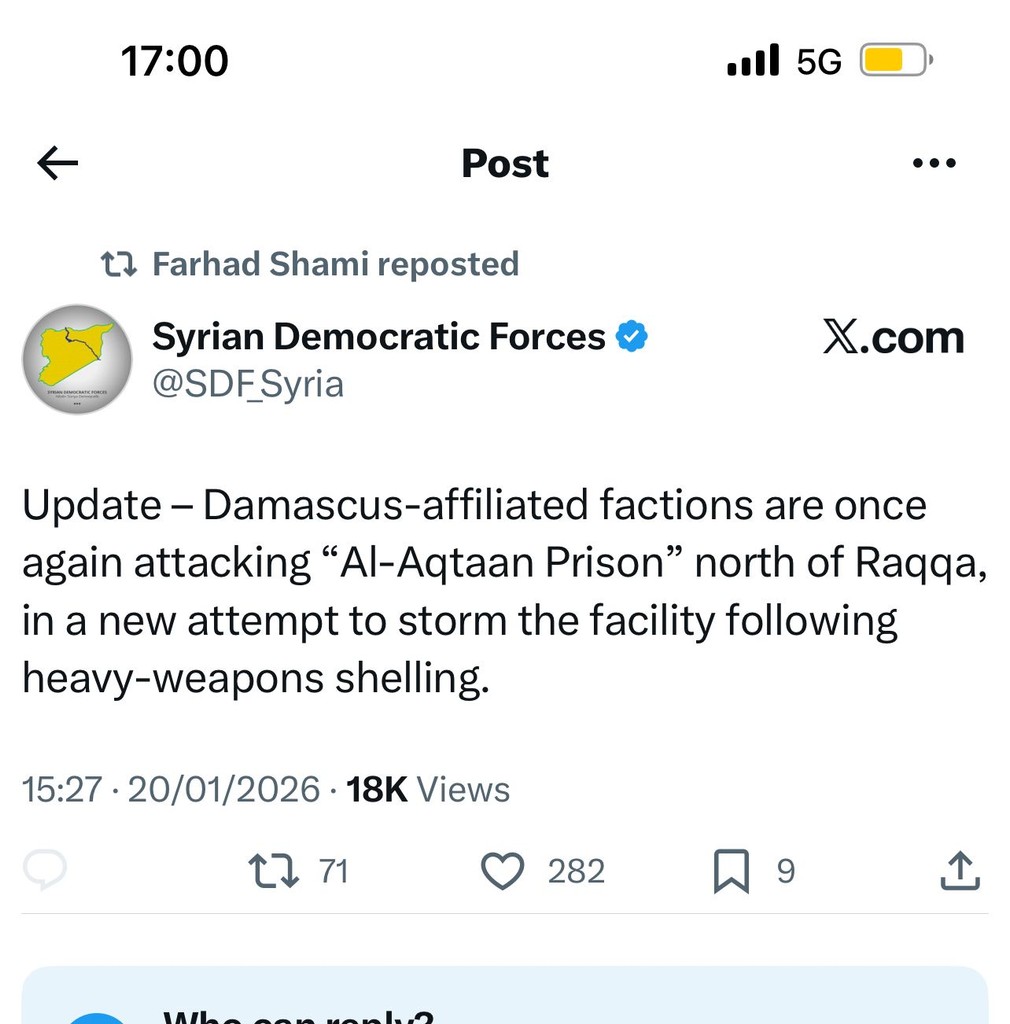Bookmark this post
The height and width of the screenshot is (1024, 1010).
coord(731,871)
